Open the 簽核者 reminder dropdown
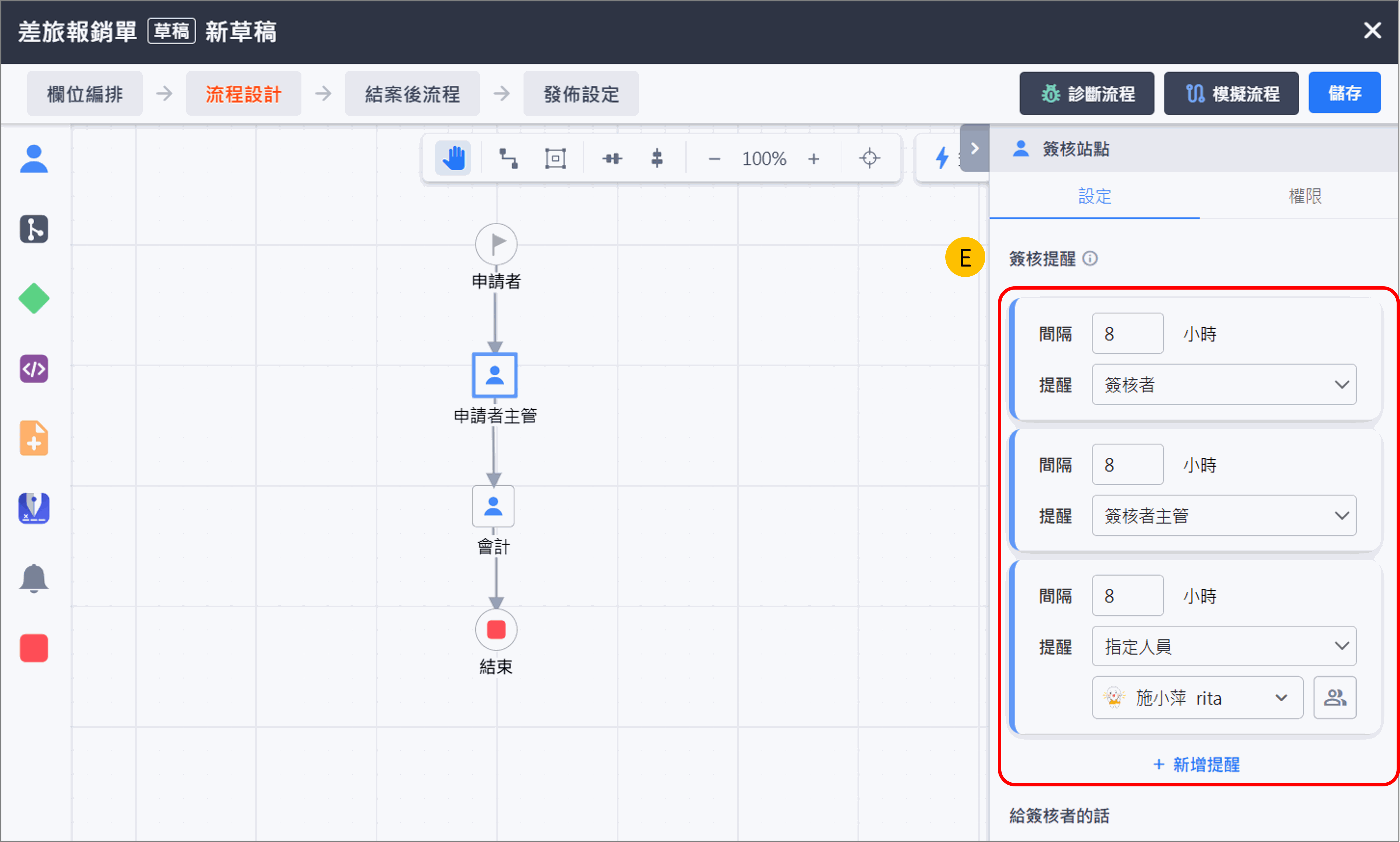1400x842 pixels. (1224, 385)
